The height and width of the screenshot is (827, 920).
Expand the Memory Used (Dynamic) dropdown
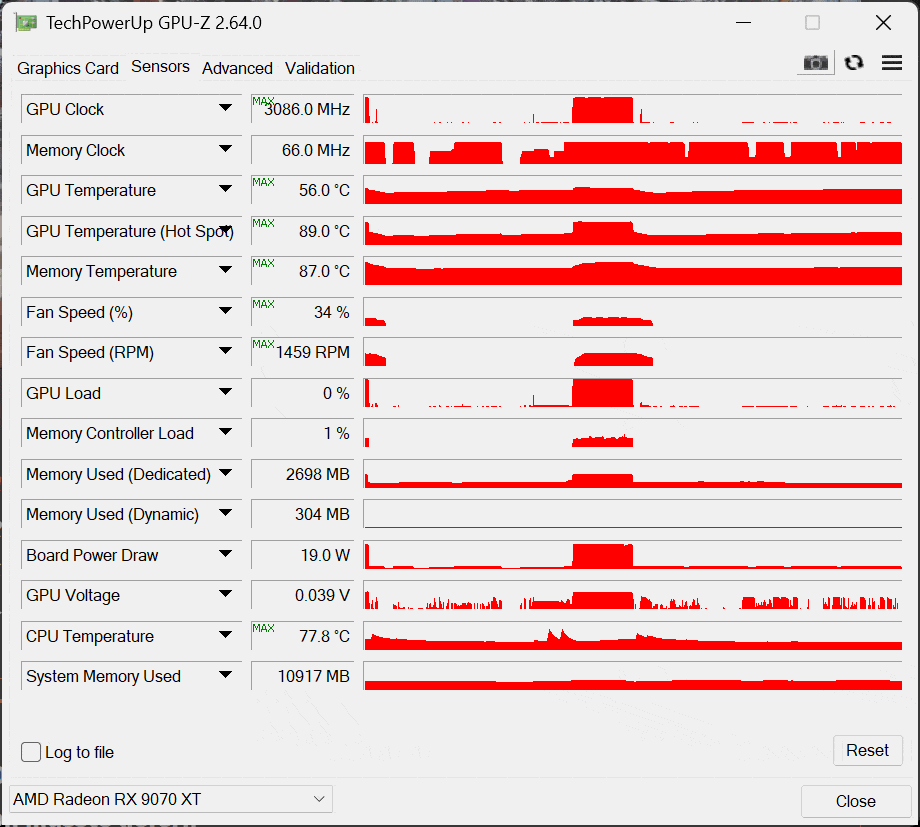pyautogui.click(x=225, y=513)
